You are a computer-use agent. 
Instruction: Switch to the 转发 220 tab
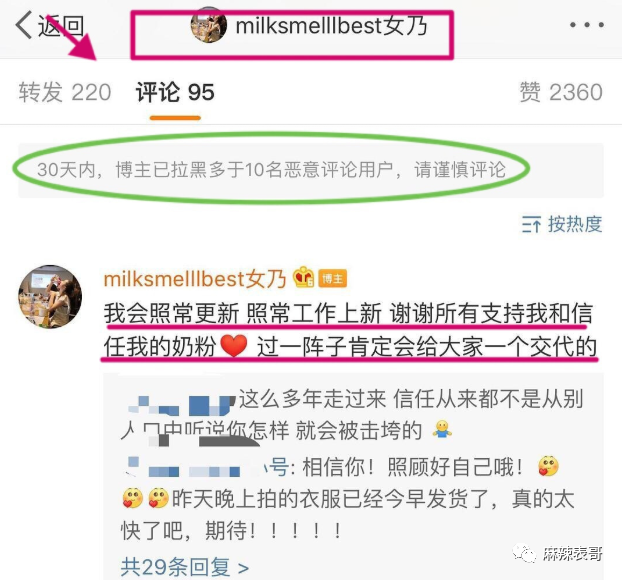(65, 92)
